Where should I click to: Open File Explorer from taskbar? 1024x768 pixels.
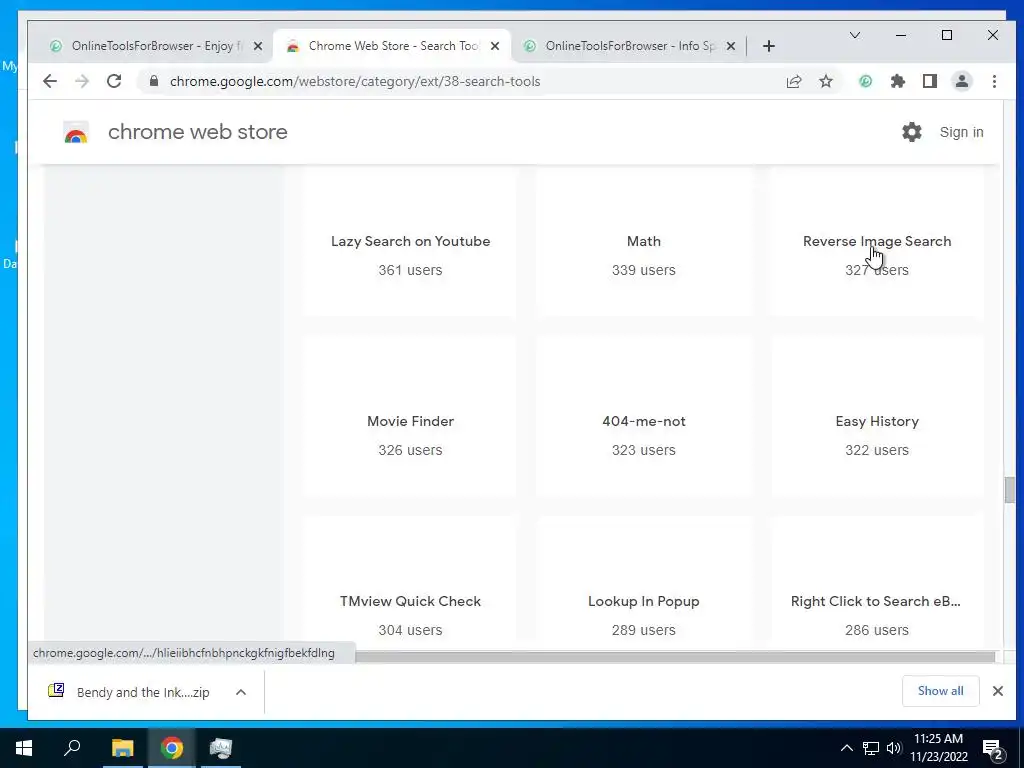[x=122, y=748]
